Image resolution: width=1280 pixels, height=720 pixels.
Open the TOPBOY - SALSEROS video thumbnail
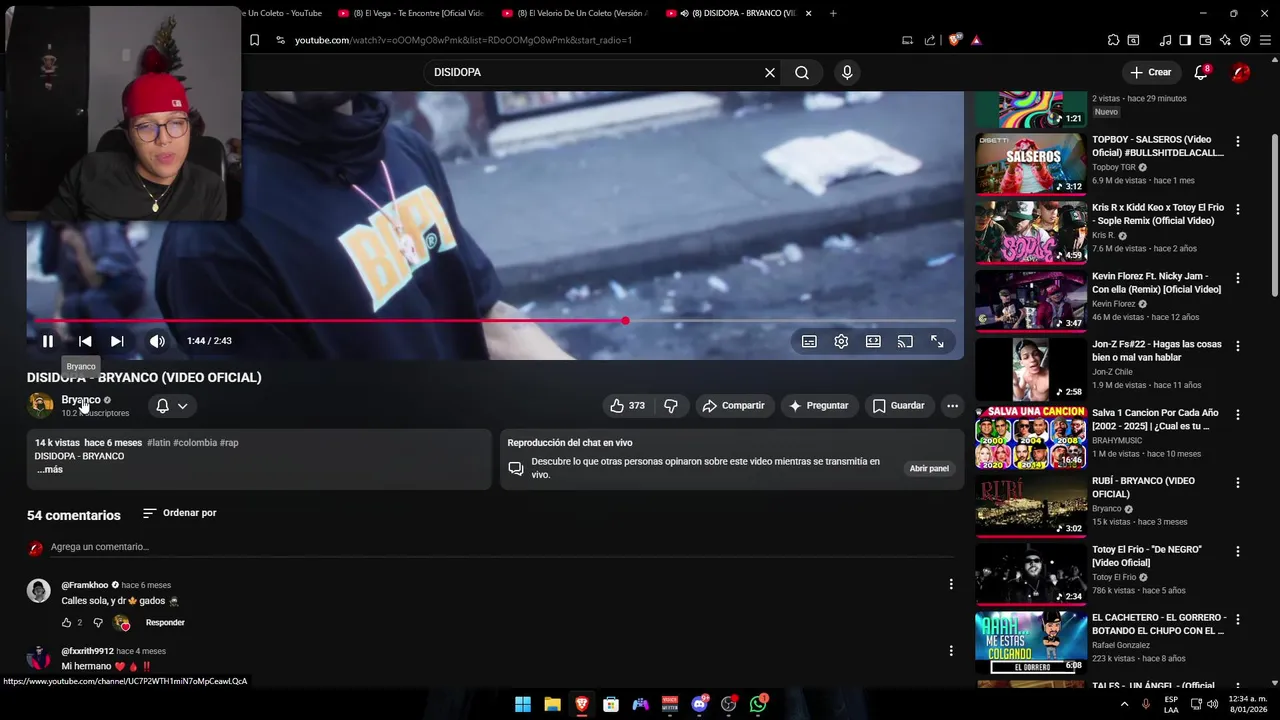1031,164
